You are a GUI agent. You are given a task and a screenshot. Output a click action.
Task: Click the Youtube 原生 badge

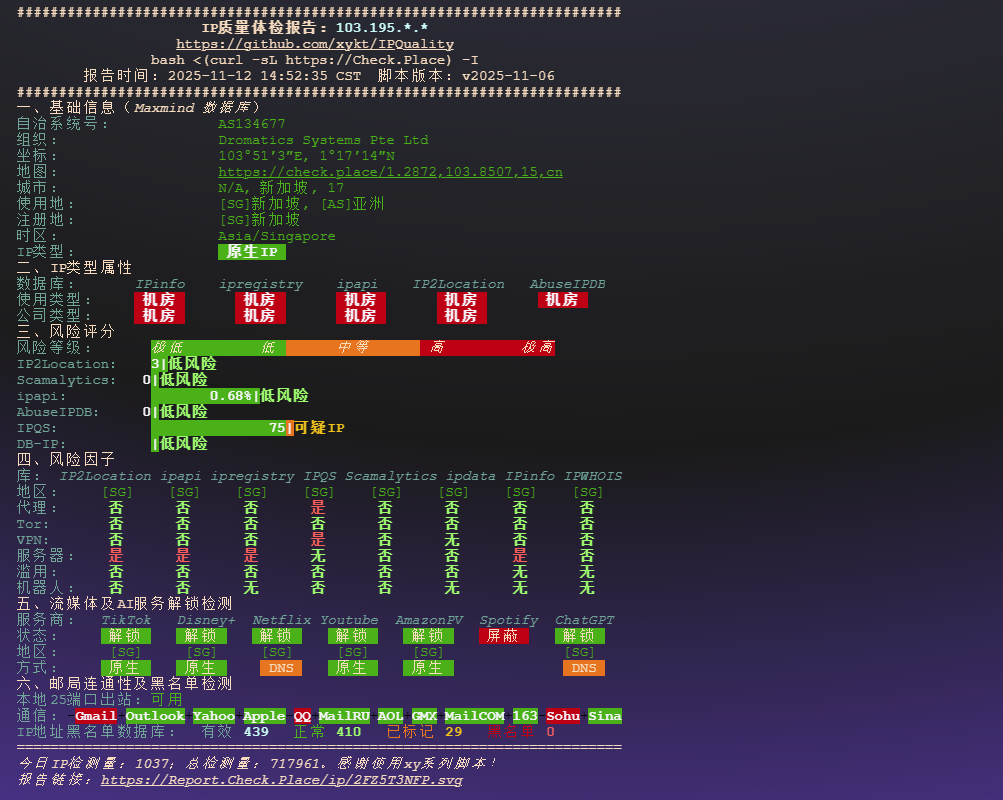pyautogui.click(x=352, y=667)
